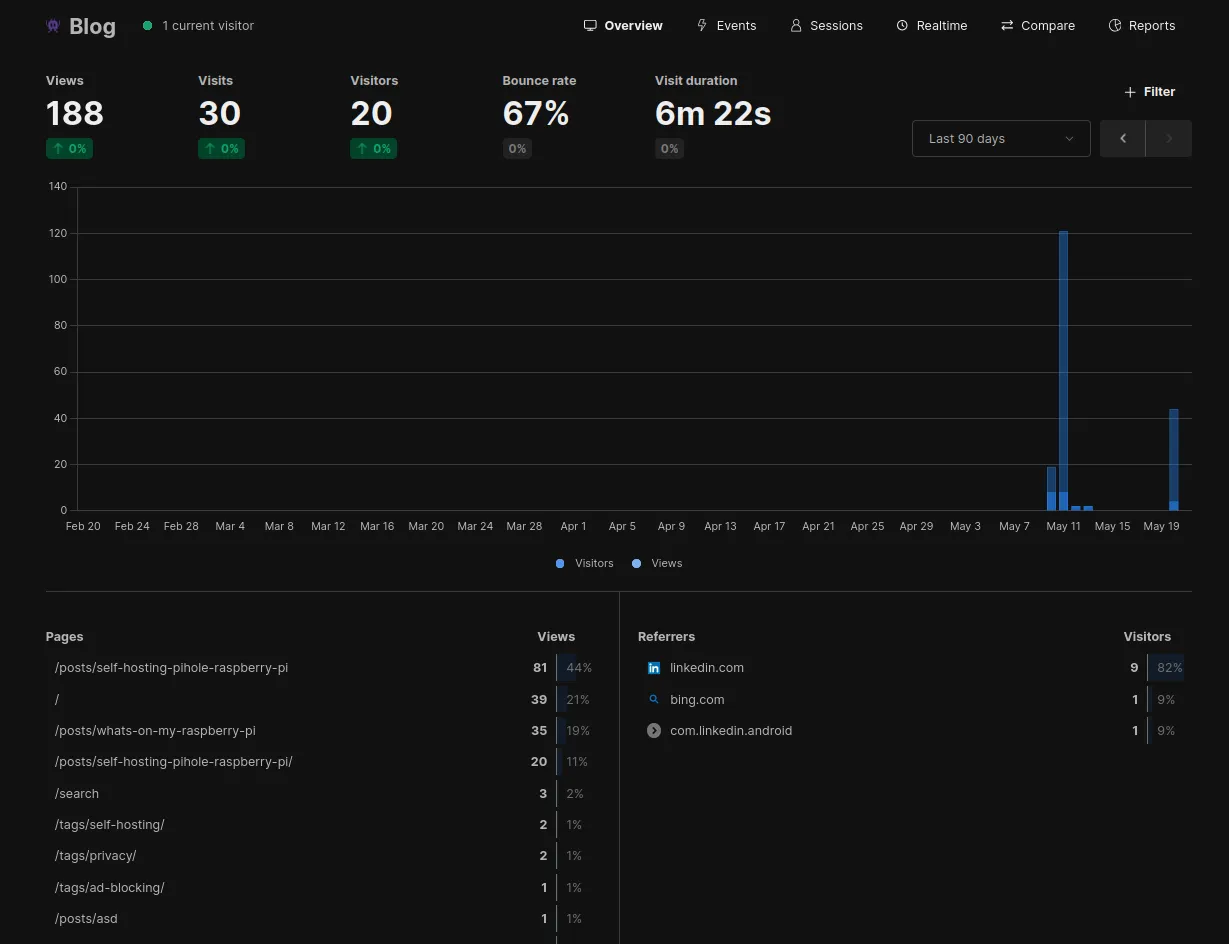Click the Blog site title

93,27
